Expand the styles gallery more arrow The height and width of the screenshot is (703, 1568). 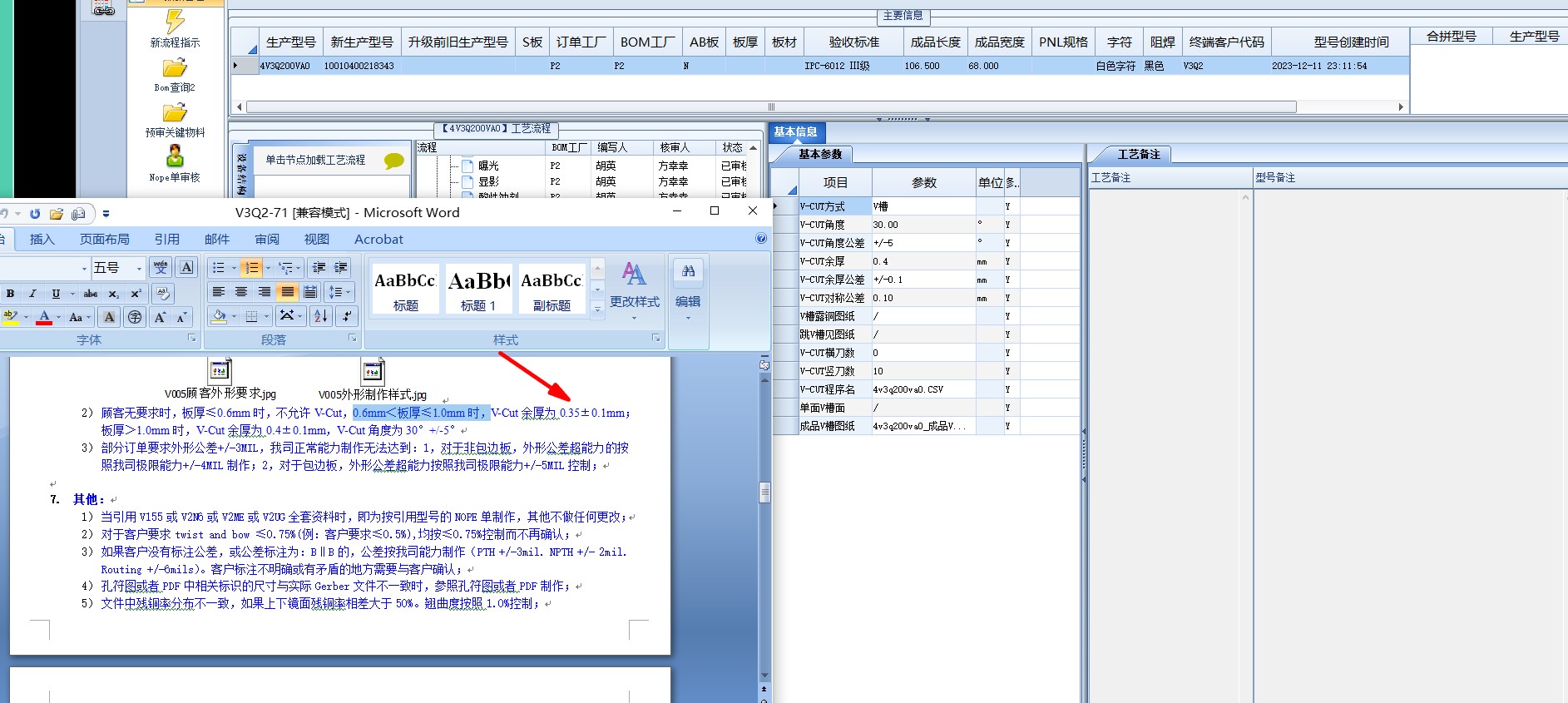pyautogui.click(x=597, y=309)
